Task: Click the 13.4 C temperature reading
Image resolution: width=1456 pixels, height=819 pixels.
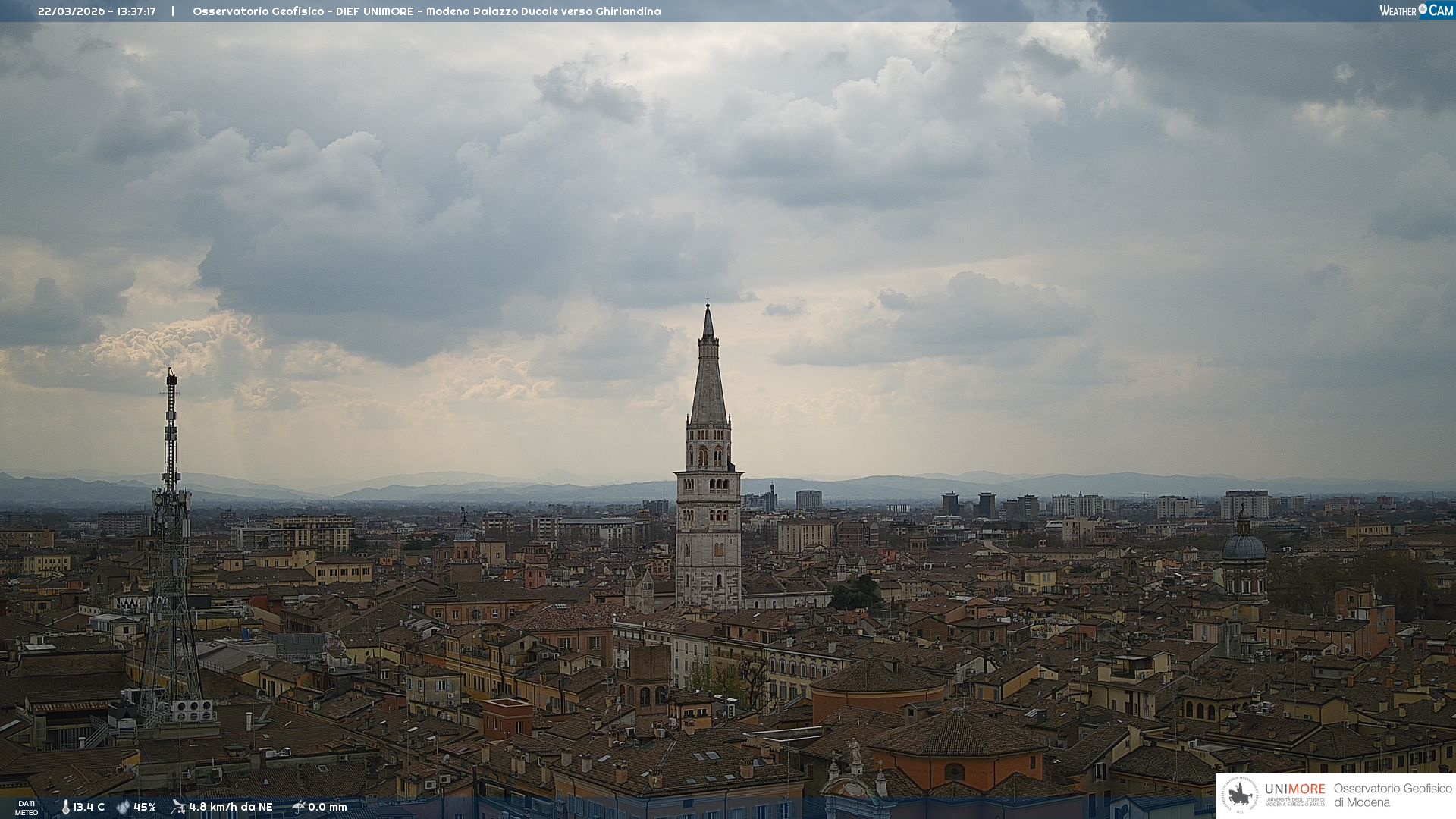Action: coord(89,807)
